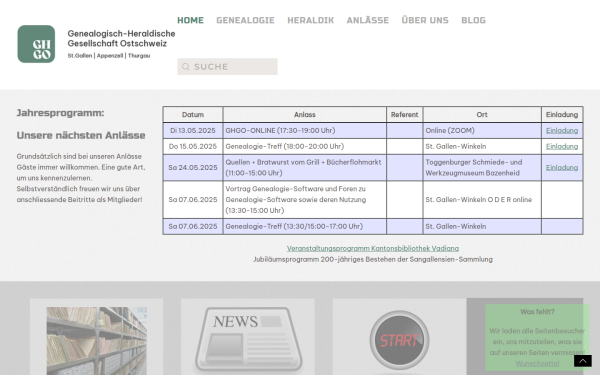Focus the SUCHE search field

(227, 67)
